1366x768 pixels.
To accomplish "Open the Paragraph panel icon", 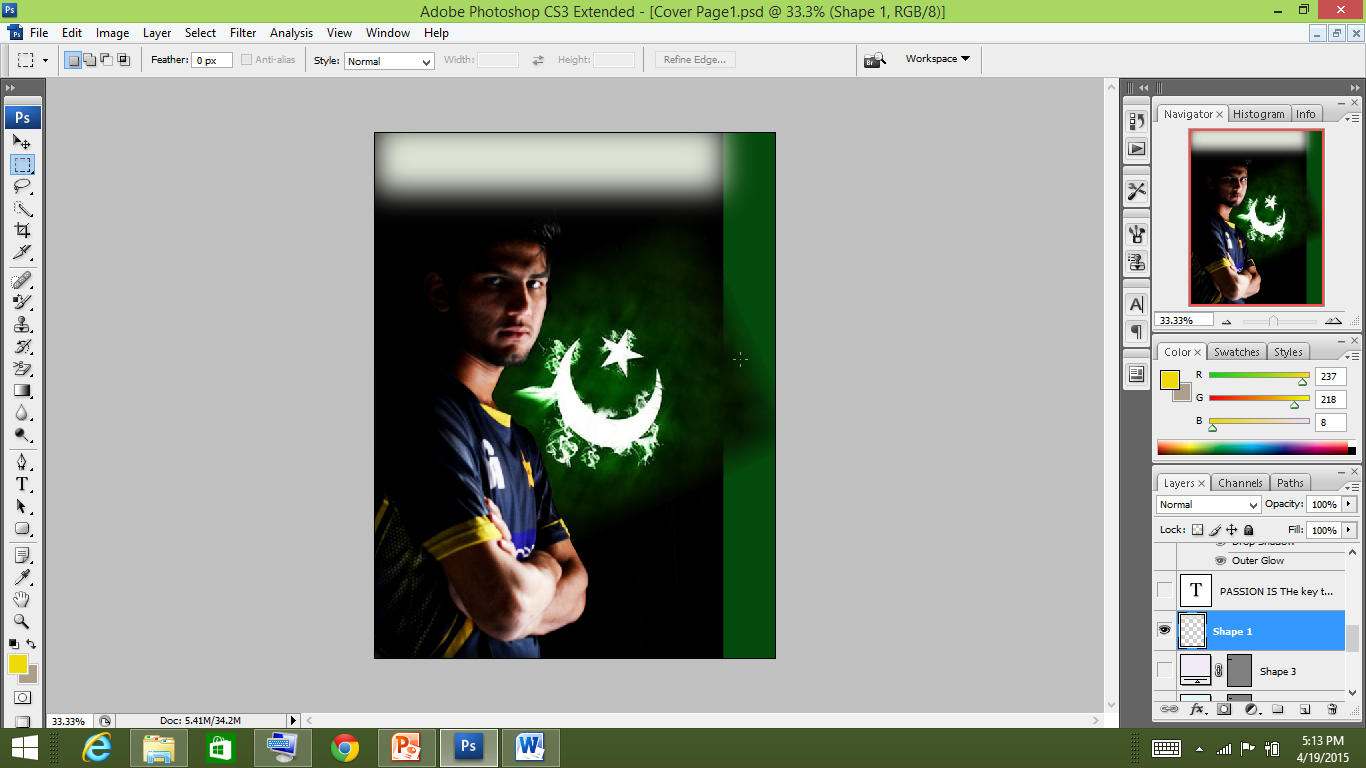I will click(1137, 331).
